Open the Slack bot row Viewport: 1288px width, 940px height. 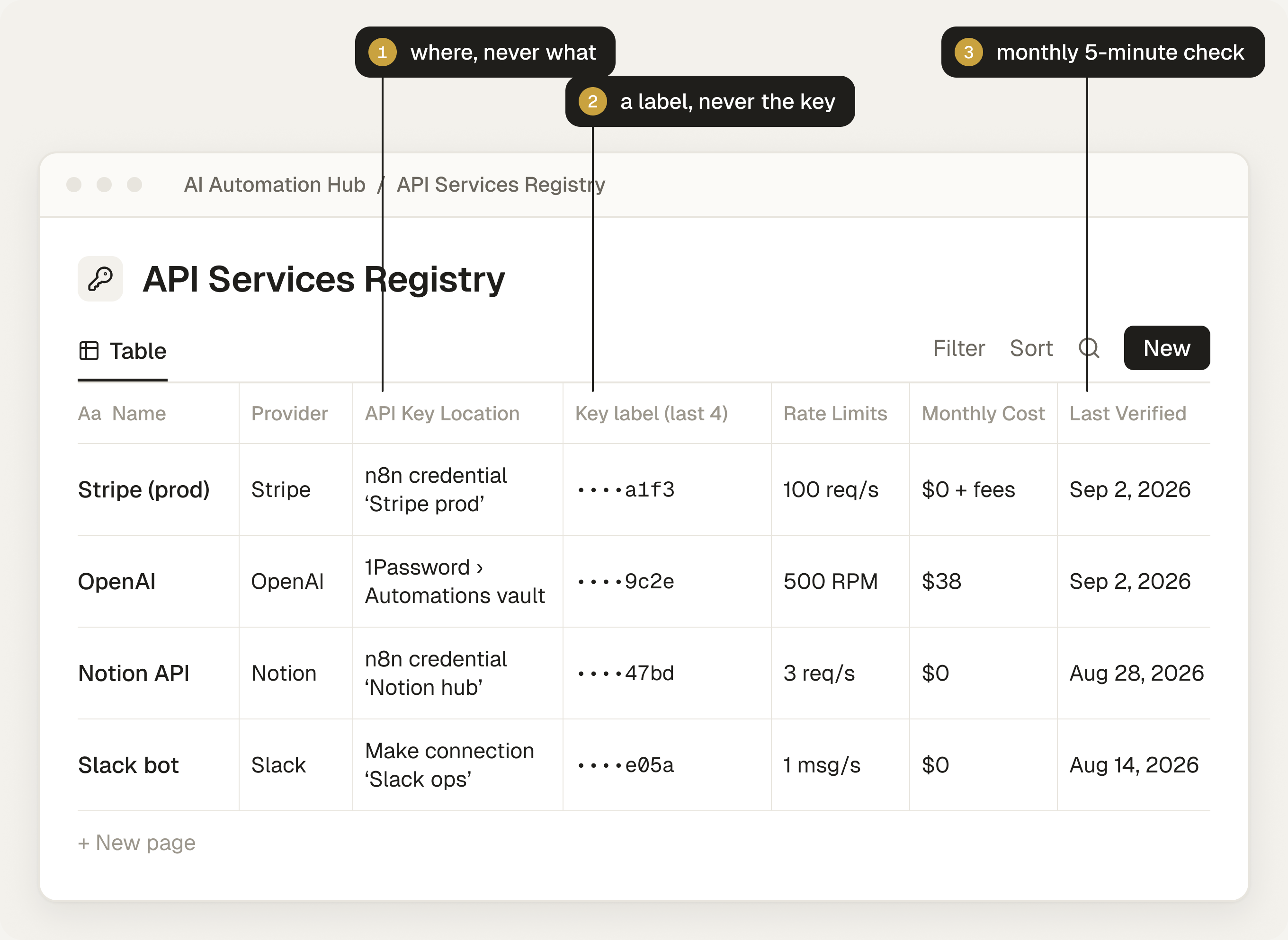point(128,765)
